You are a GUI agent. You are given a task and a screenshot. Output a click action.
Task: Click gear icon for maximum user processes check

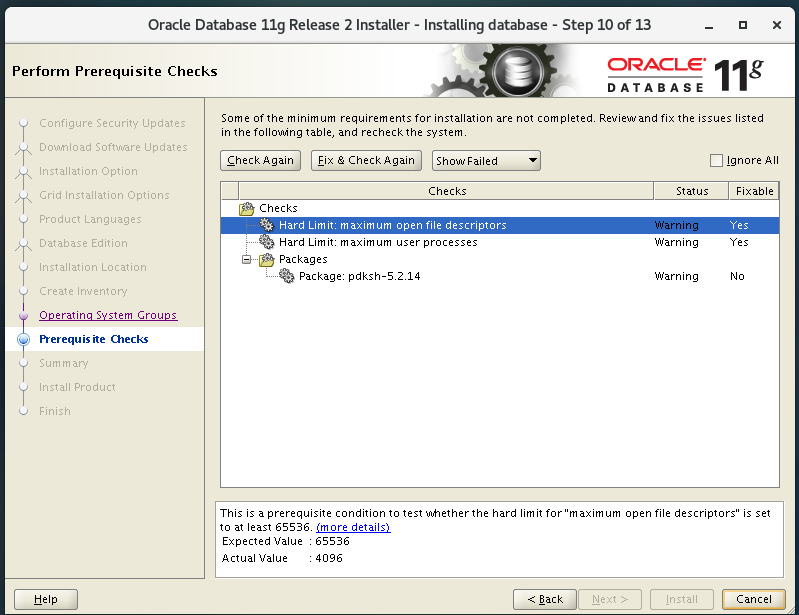(x=267, y=242)
